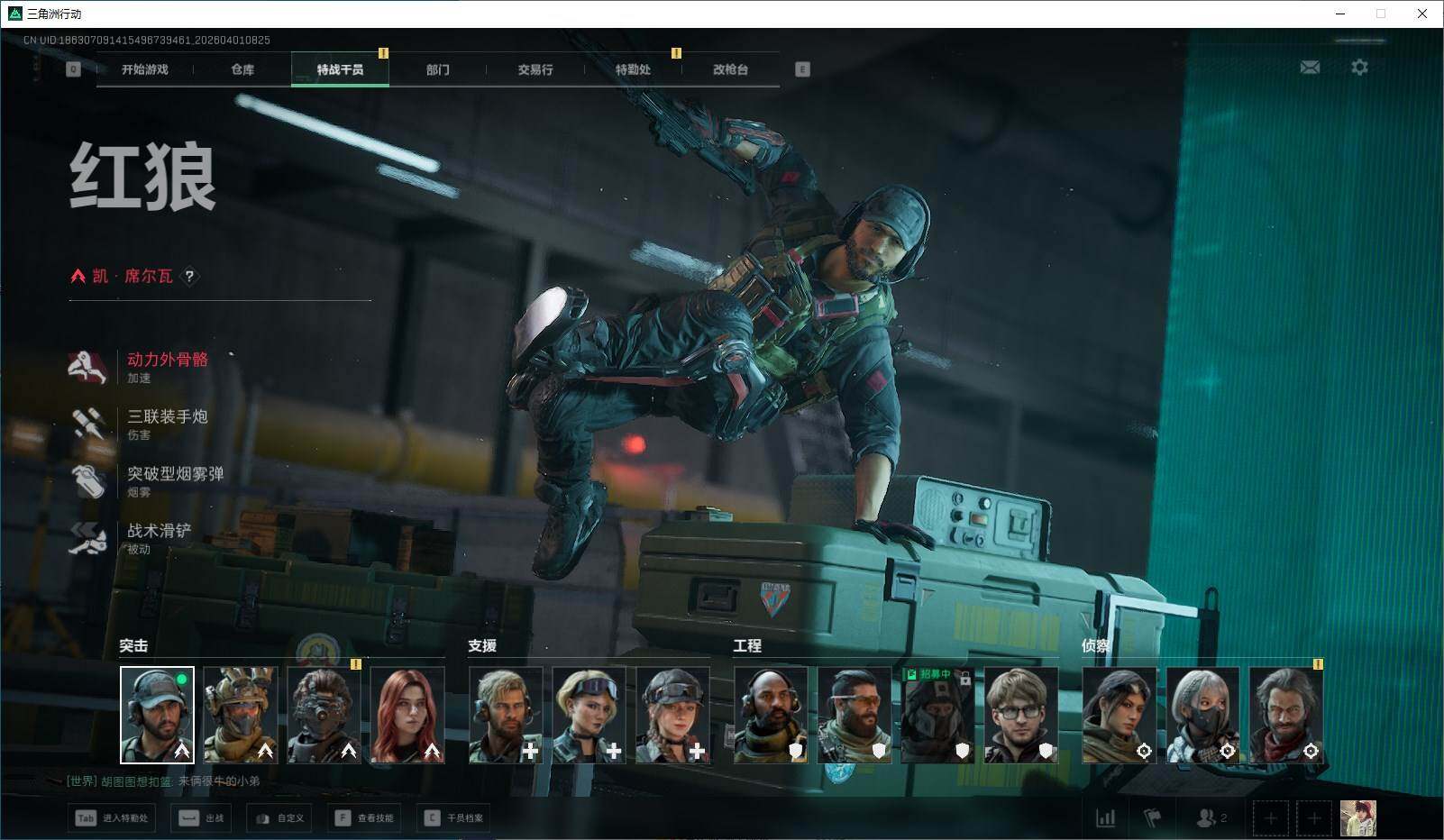Select the 三联装手炮 skill
Image resolution: width=1444 pixels, height=840 pixels.
click(140, 424)
